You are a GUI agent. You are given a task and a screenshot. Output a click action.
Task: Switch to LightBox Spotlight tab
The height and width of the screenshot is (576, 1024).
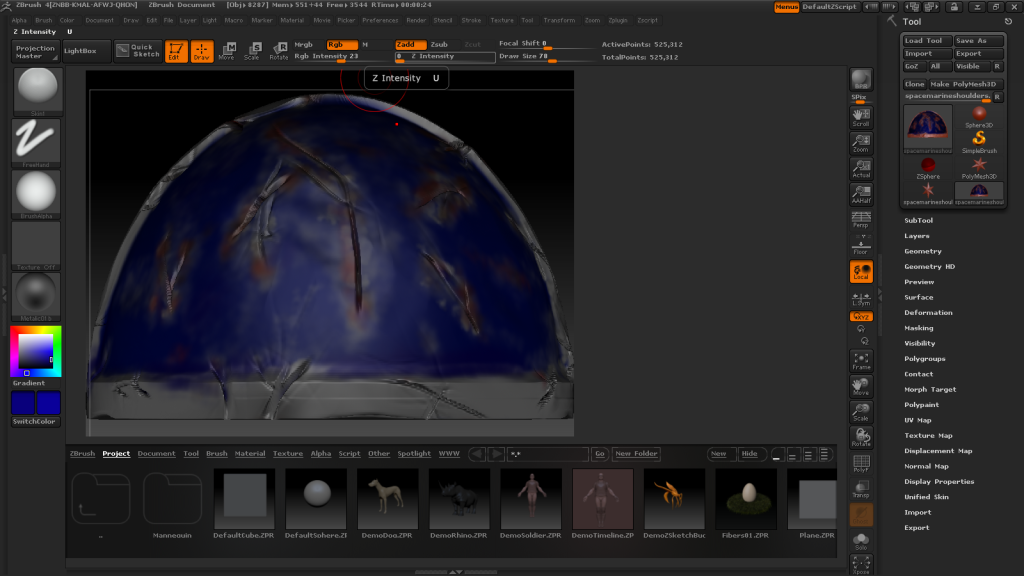pyautogui.click(x=414, y=453)
